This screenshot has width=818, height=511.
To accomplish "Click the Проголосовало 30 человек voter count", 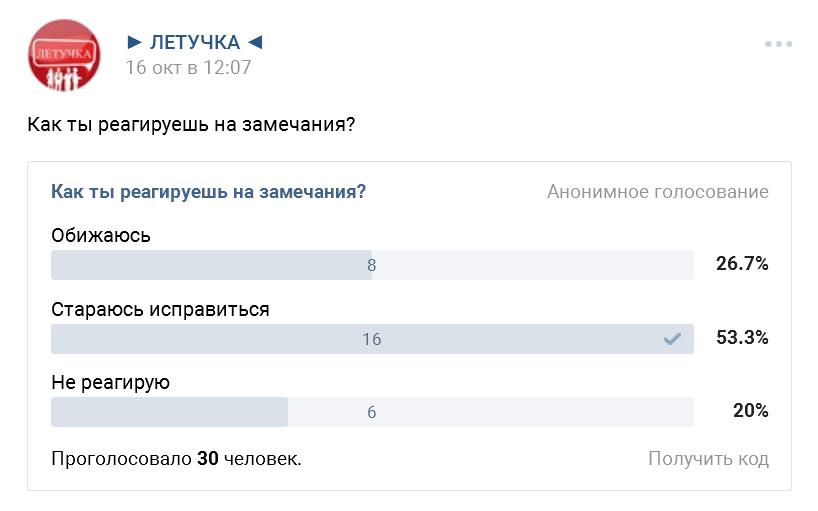I will pyautogui.click(x=176, y=459).
